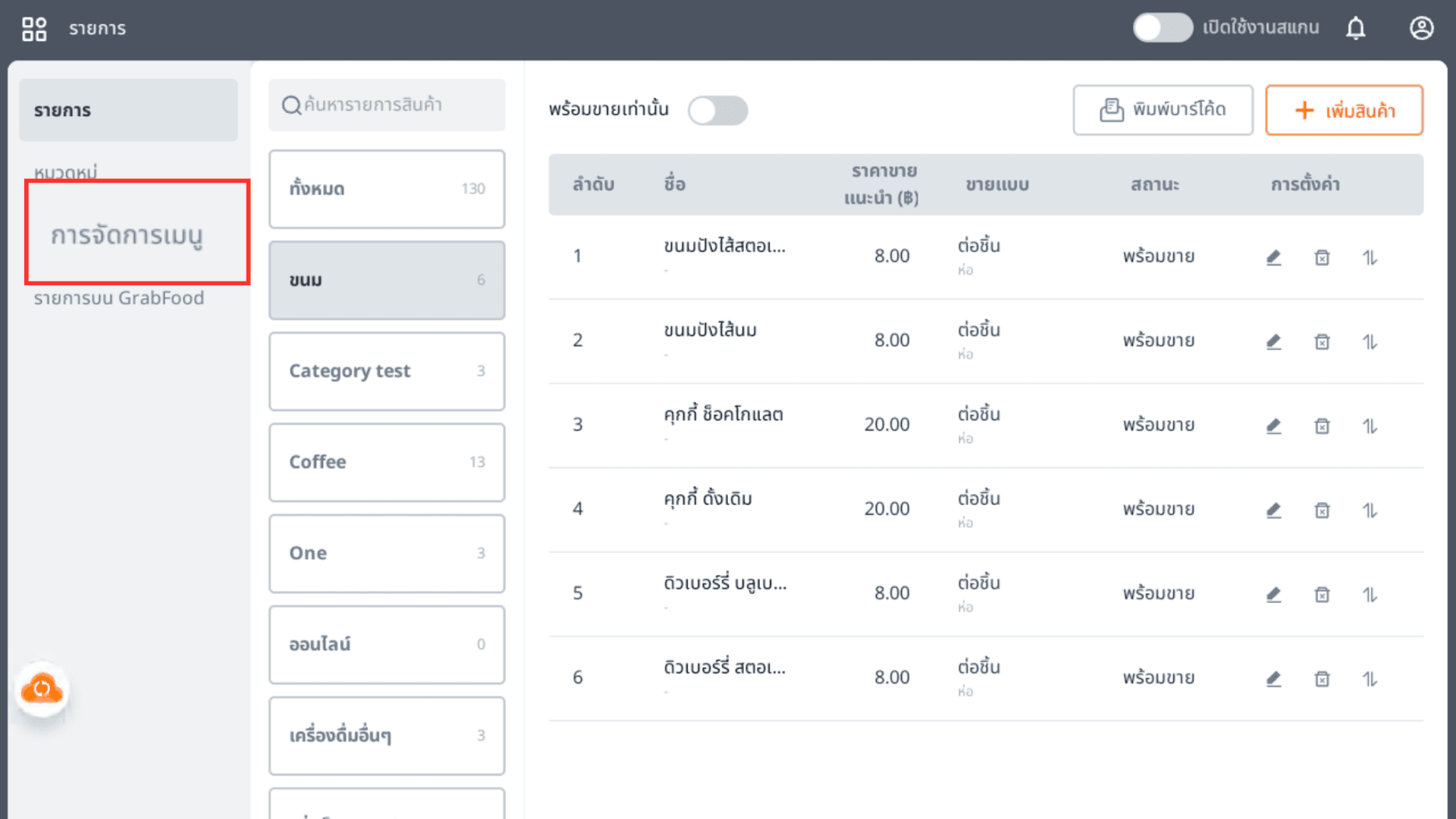This screenshot has width=1456, height=819.
Task: Reorder item 4 with sort arrows icon
Action: click(x=1370, y=510)
